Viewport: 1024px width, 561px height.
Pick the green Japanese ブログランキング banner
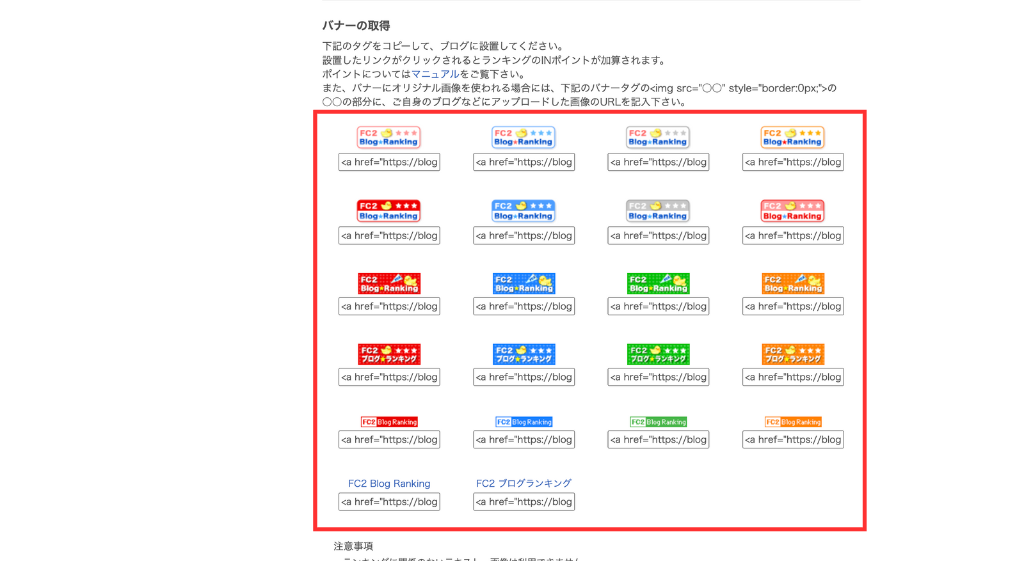(658, 354)
